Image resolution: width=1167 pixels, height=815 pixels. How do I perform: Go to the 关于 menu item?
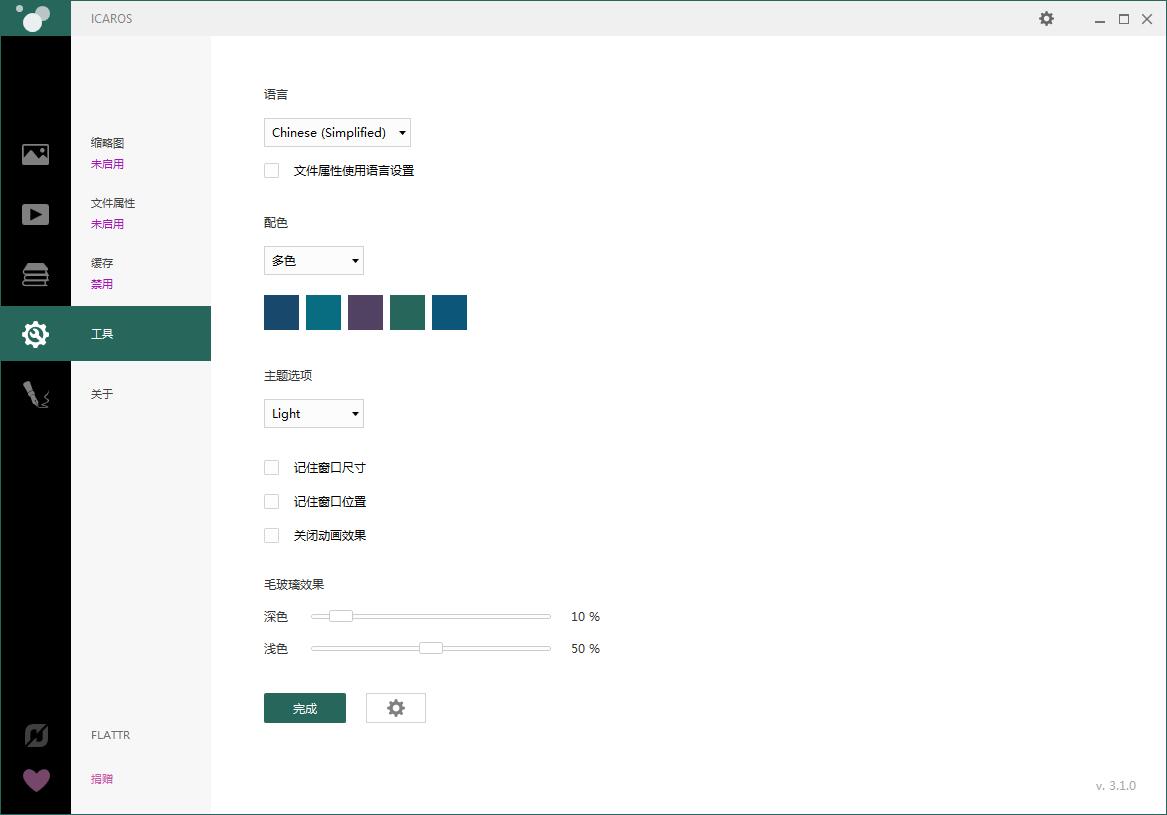(x=102, y=394)
